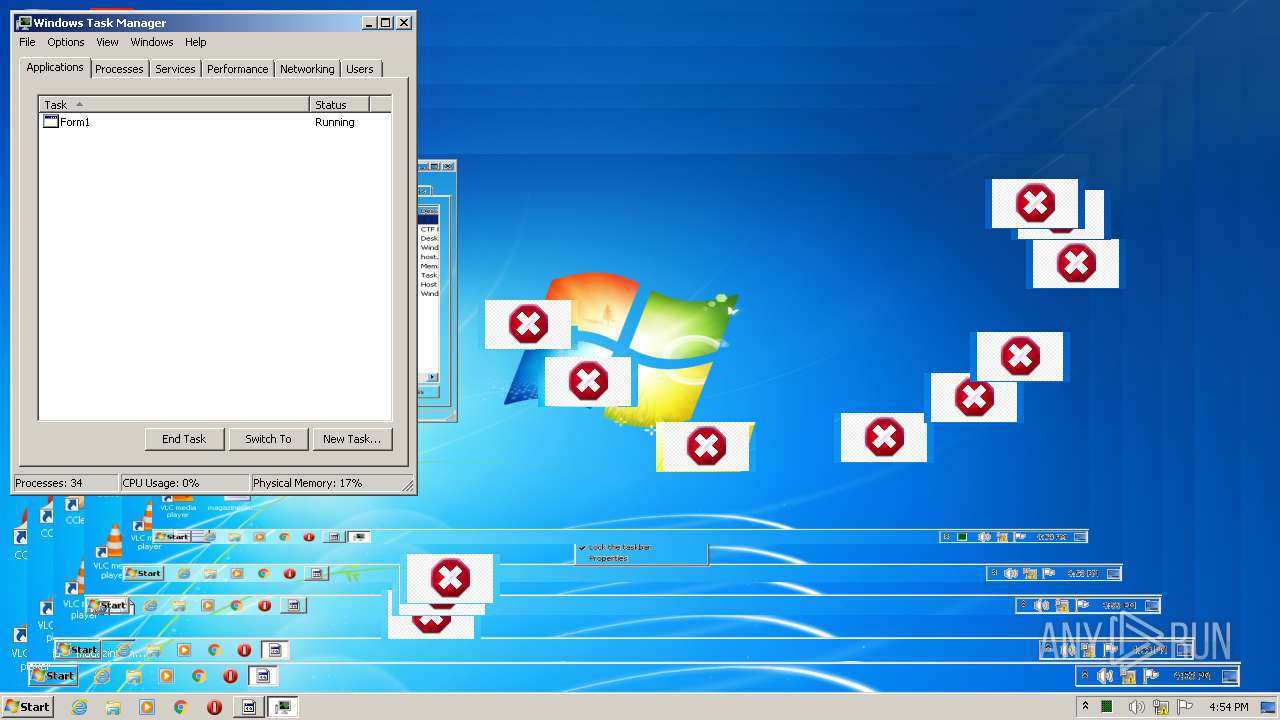
Task: Click the New Task... button
Action: tap(352, 439)
